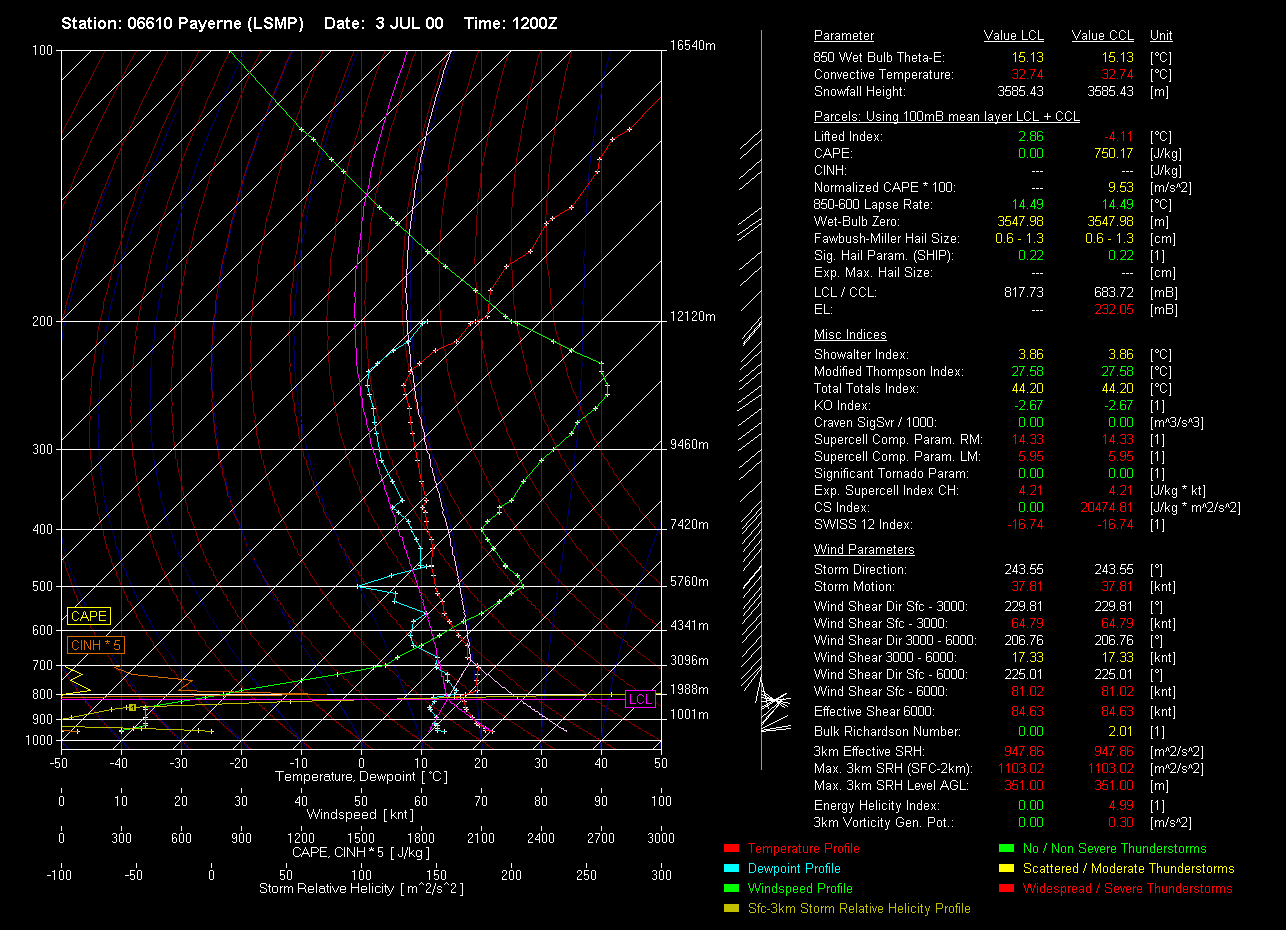Select the Value CCL column header

1102,36
